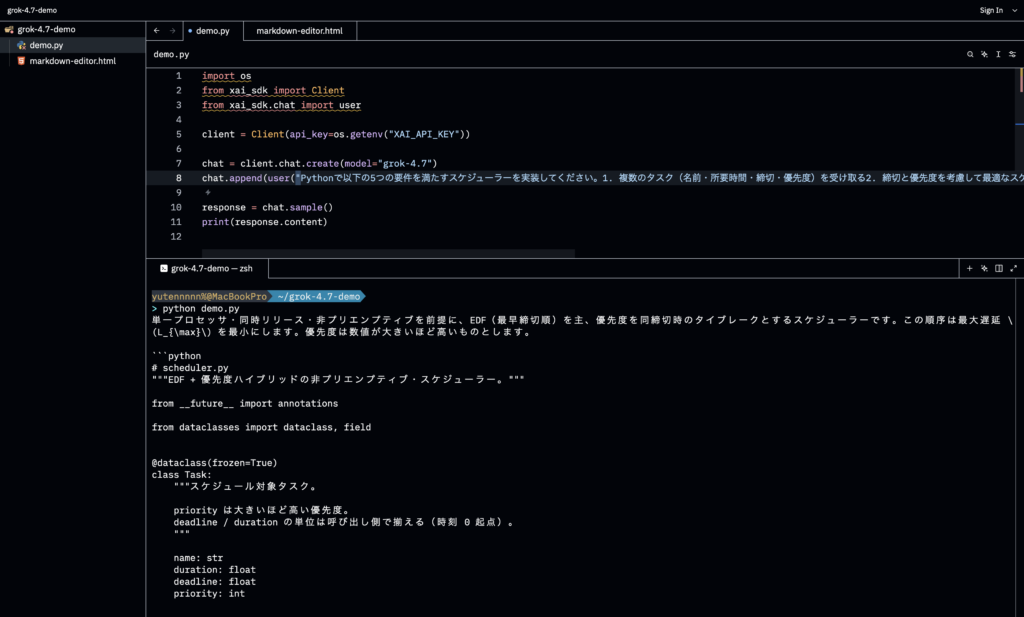
Task: Click the Python icon beside demo.py in sidebar
Action: (22, 45)
